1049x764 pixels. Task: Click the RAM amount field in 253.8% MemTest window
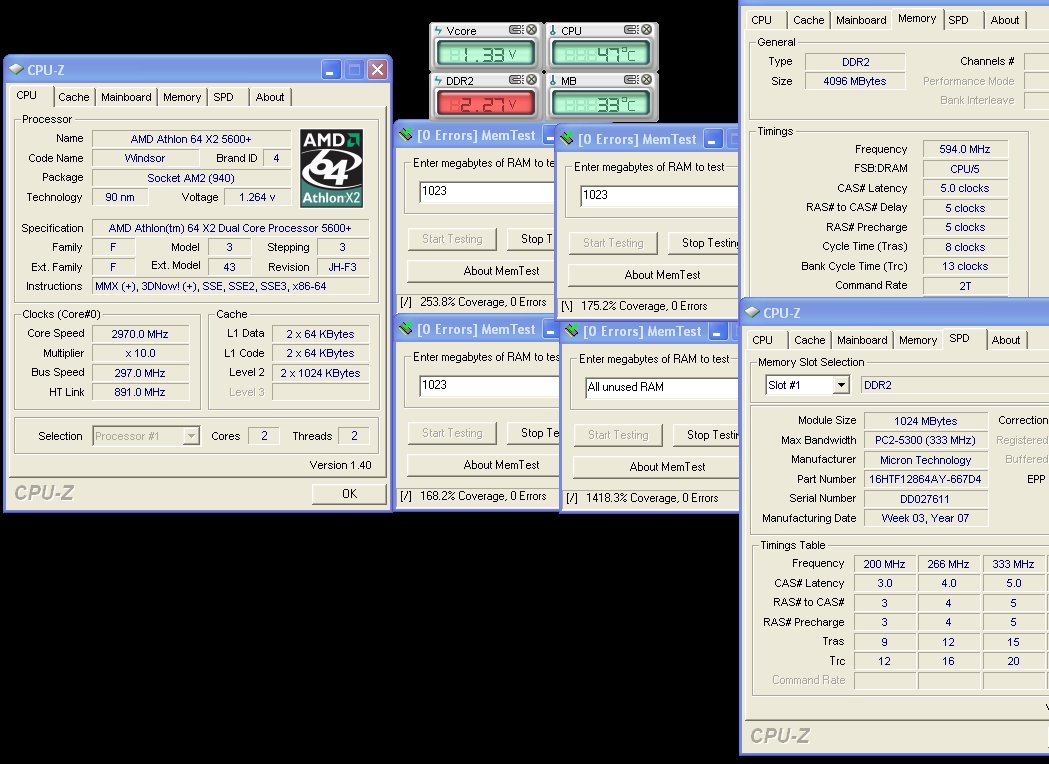(487, 191)
